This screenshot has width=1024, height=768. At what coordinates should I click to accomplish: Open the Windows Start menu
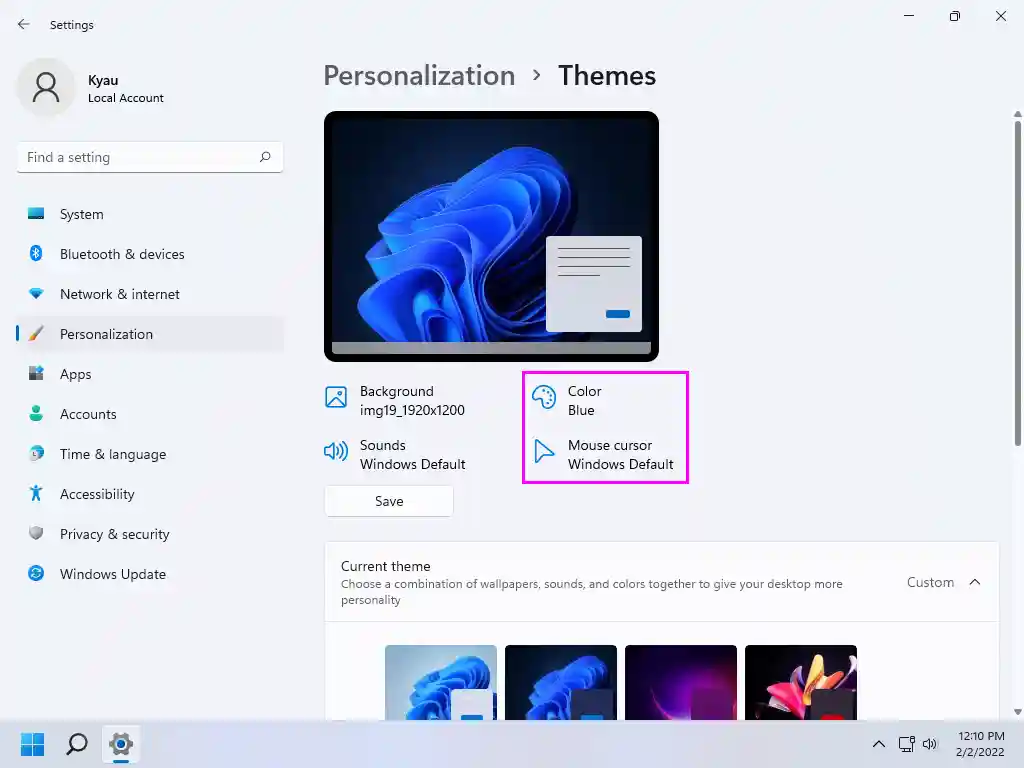[32, 744]
